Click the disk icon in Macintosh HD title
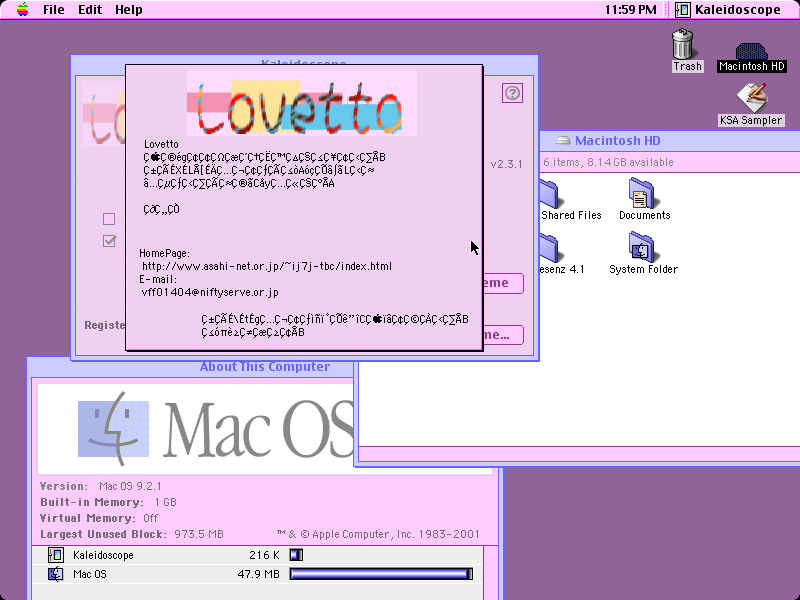 [x=563, y=140]
